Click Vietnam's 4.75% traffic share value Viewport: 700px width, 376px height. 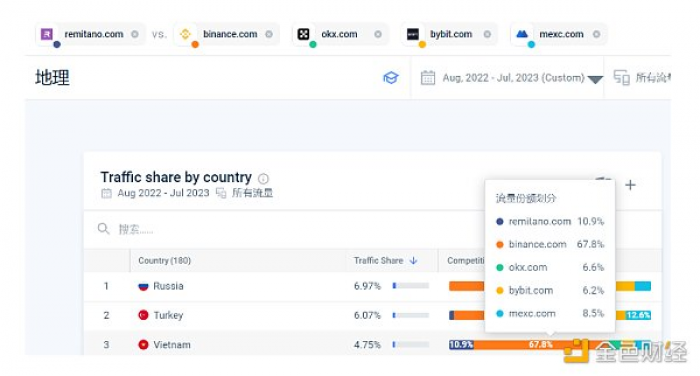pyautogui.click(x=367, y=345)
